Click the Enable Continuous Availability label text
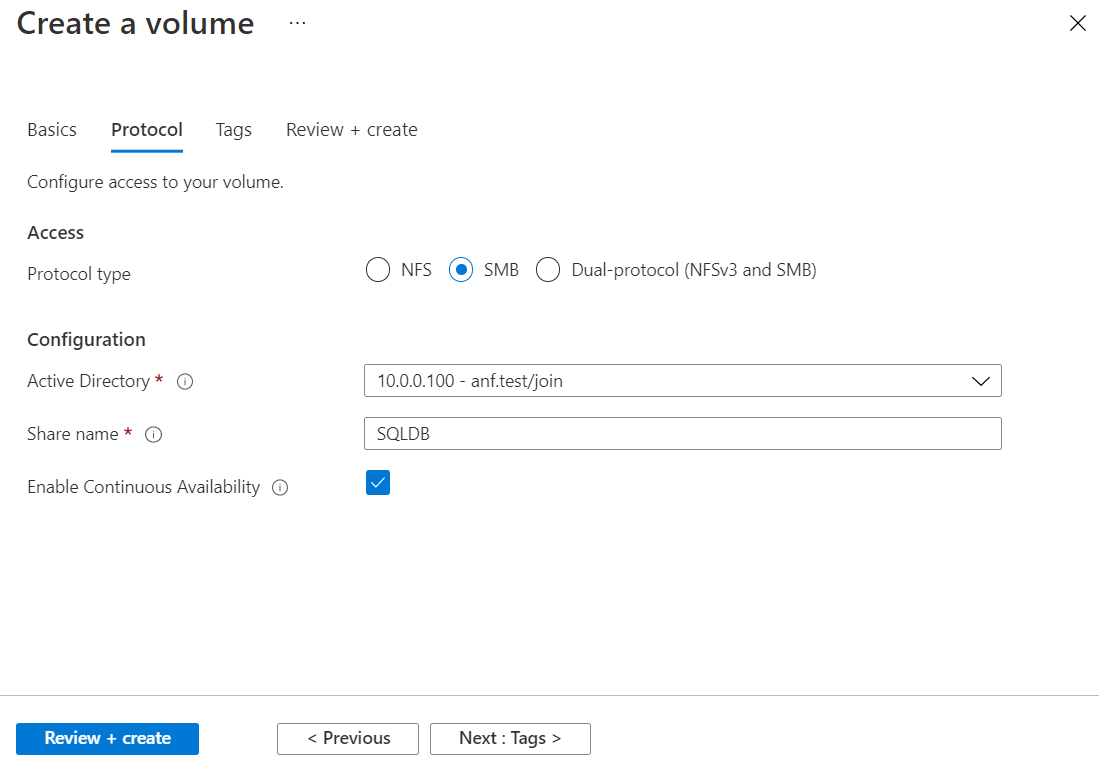Screen dimensions: 1099x762 click(x=143, y=487)
